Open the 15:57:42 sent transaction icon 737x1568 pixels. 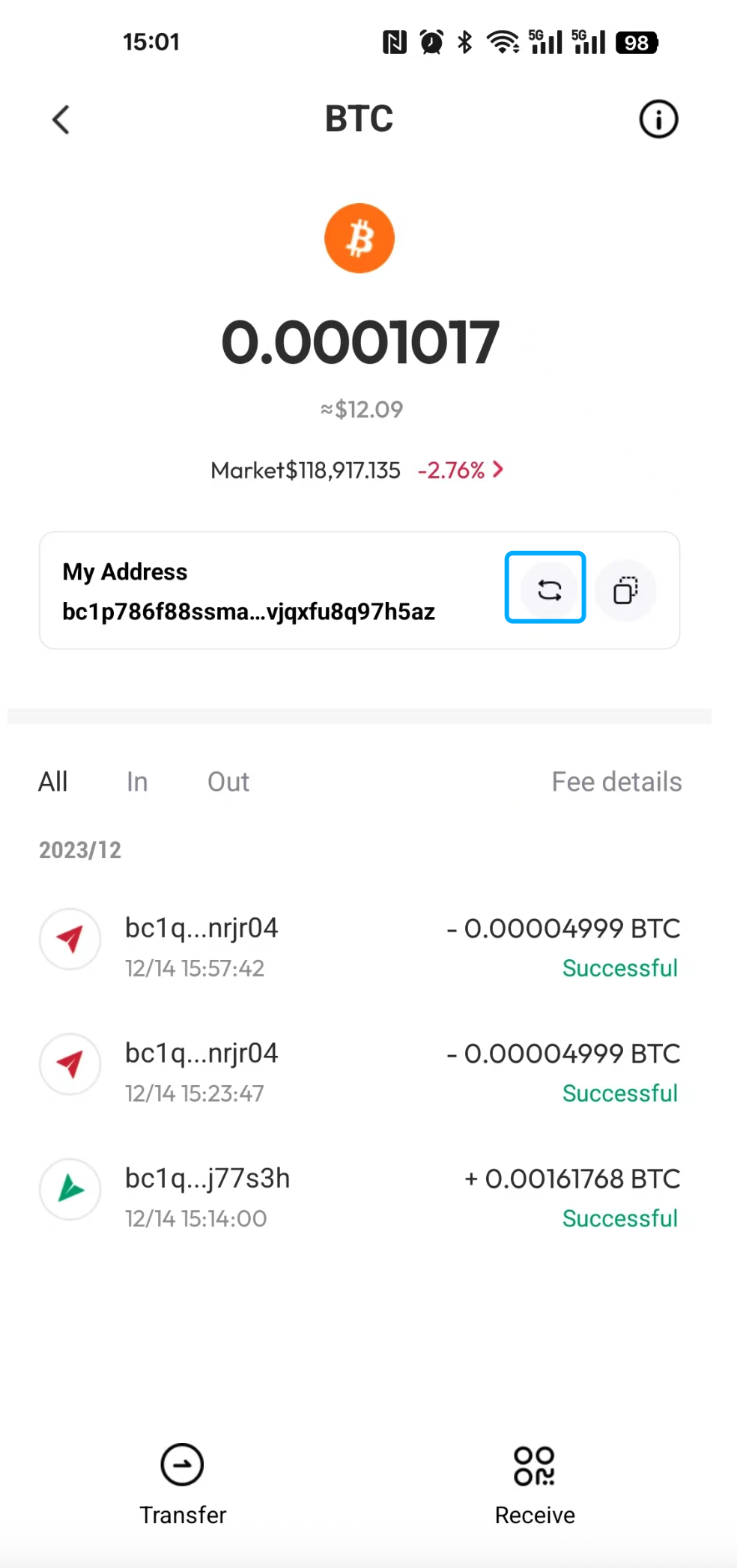pos(70,939)
